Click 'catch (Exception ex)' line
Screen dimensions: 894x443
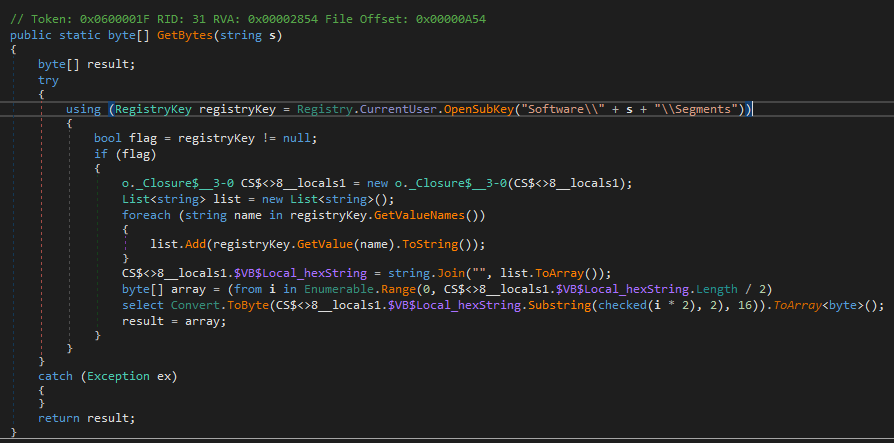click(108, 376)
